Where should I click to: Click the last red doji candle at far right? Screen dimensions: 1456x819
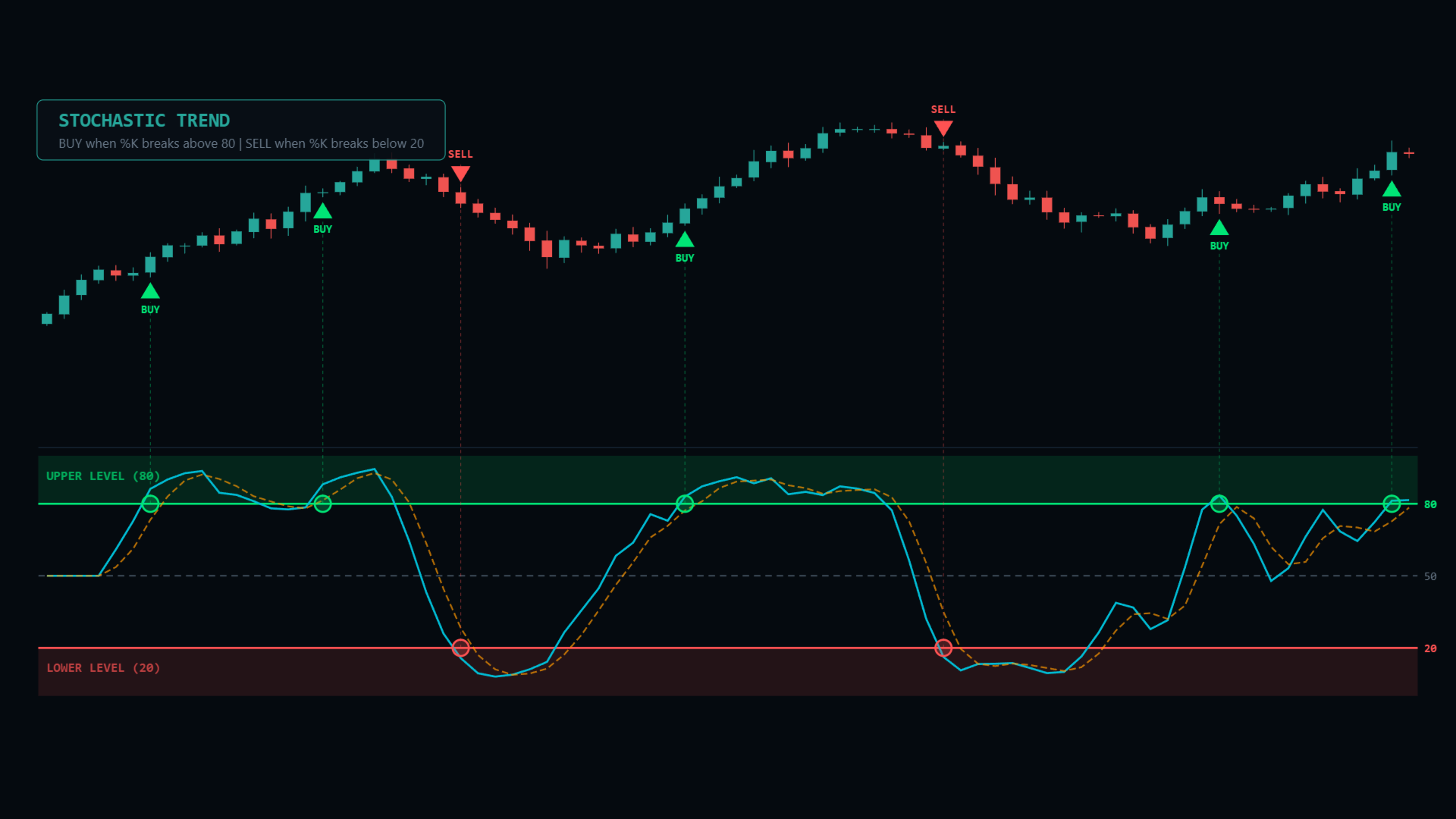[x=1408, y=153]
